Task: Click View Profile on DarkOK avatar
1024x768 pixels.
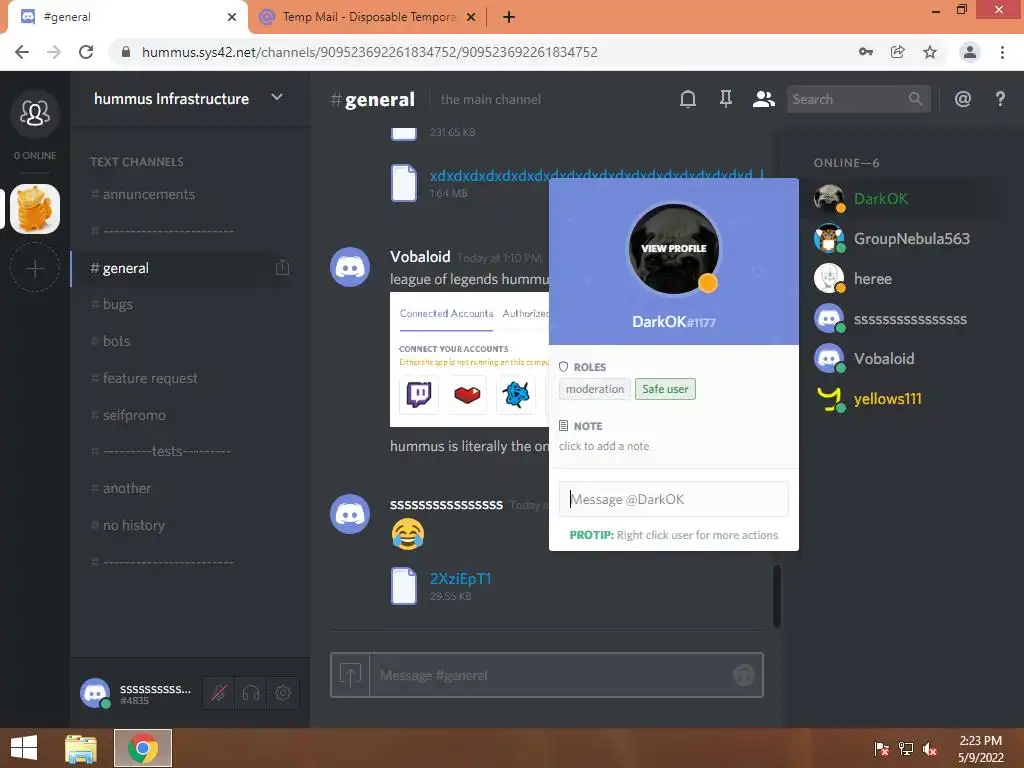Action: coord(673,249)
